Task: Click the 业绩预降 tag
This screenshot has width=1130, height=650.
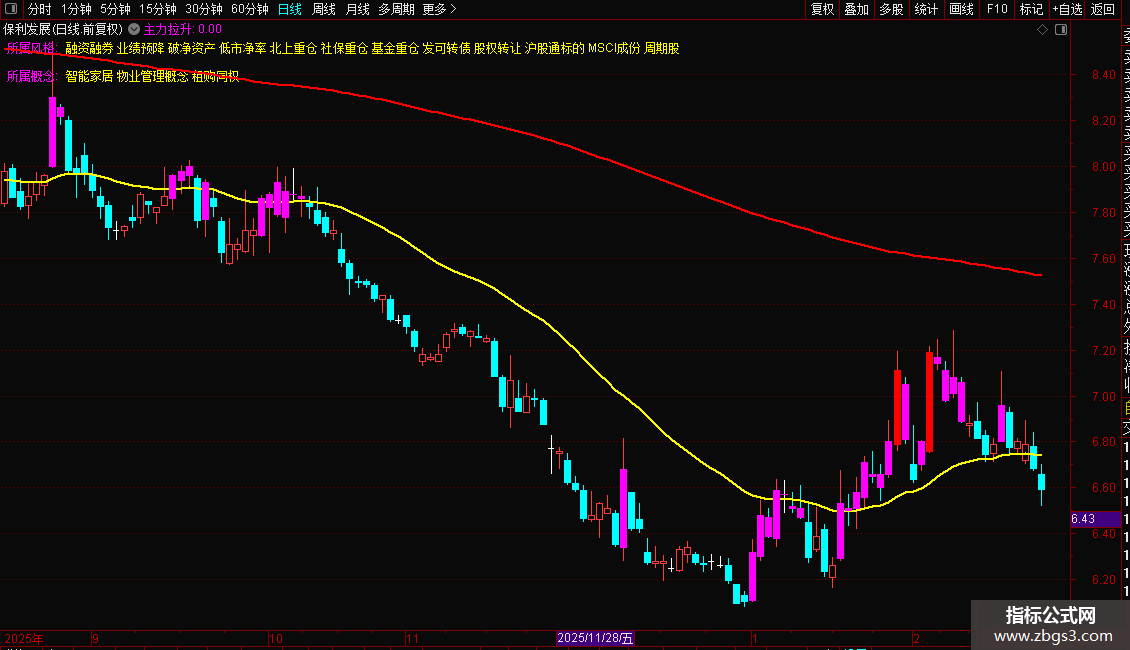Action: (141, 48)
